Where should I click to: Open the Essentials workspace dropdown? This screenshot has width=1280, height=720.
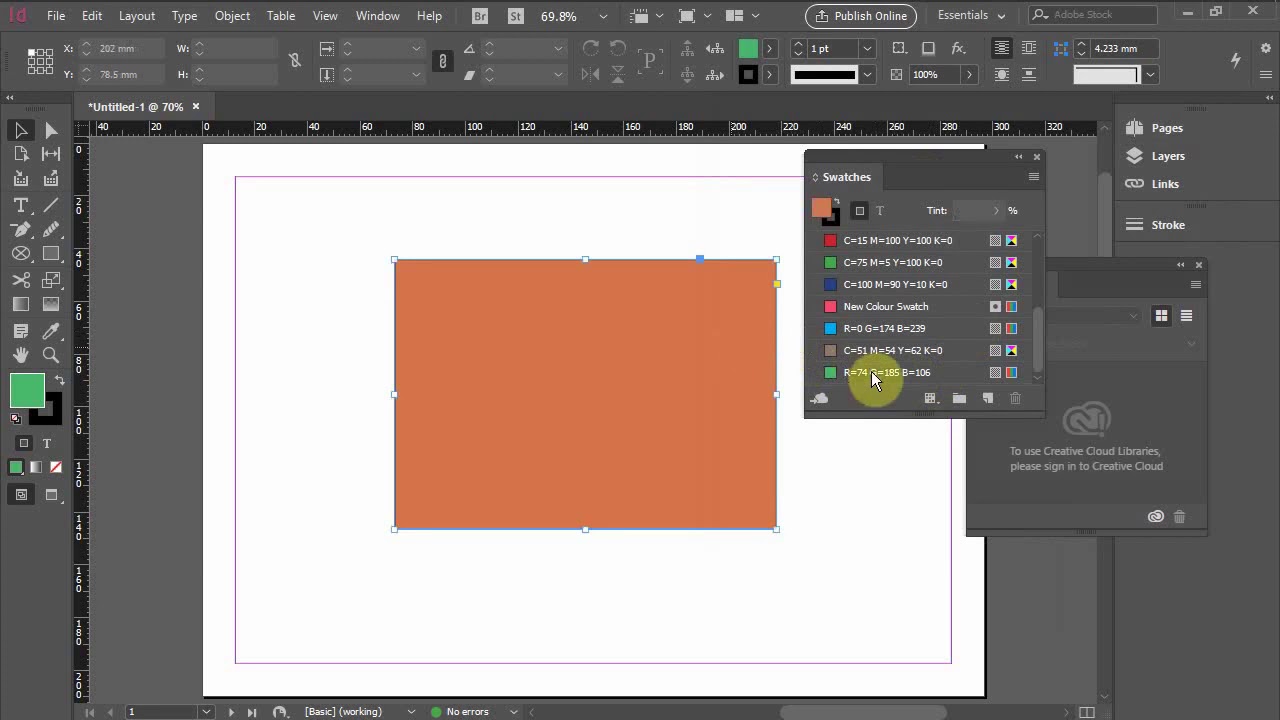click(x=971, y=16)
